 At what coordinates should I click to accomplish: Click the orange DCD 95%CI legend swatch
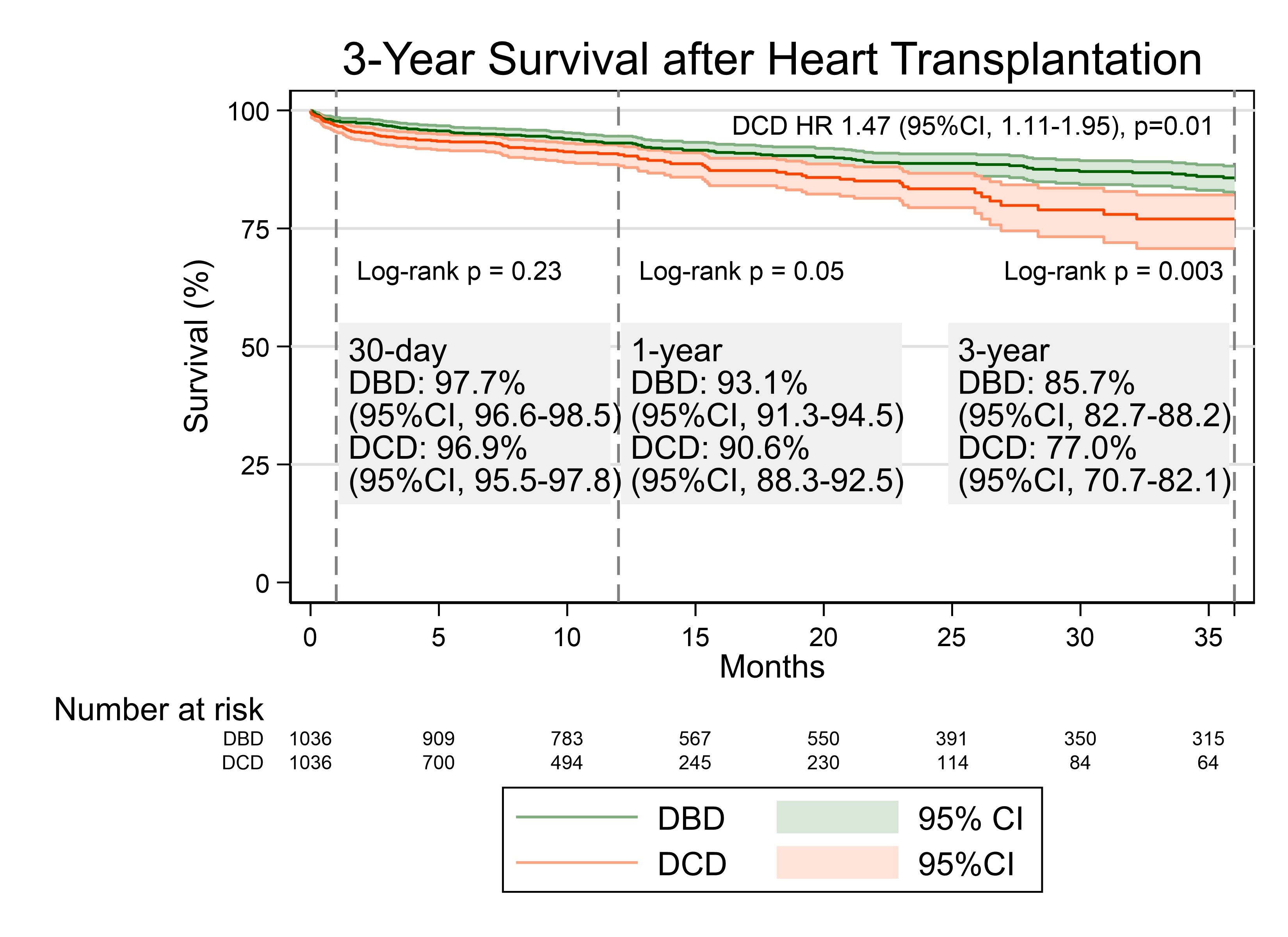tap(836, 862)
